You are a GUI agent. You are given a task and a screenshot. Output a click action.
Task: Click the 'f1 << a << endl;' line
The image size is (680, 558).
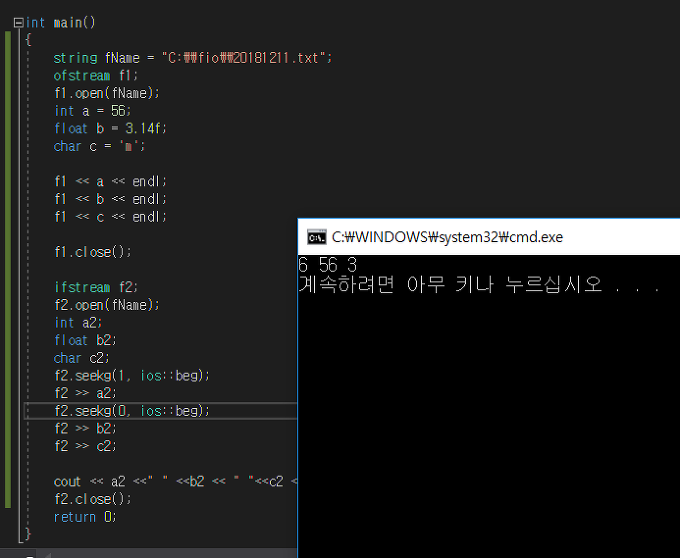point(111,181)
